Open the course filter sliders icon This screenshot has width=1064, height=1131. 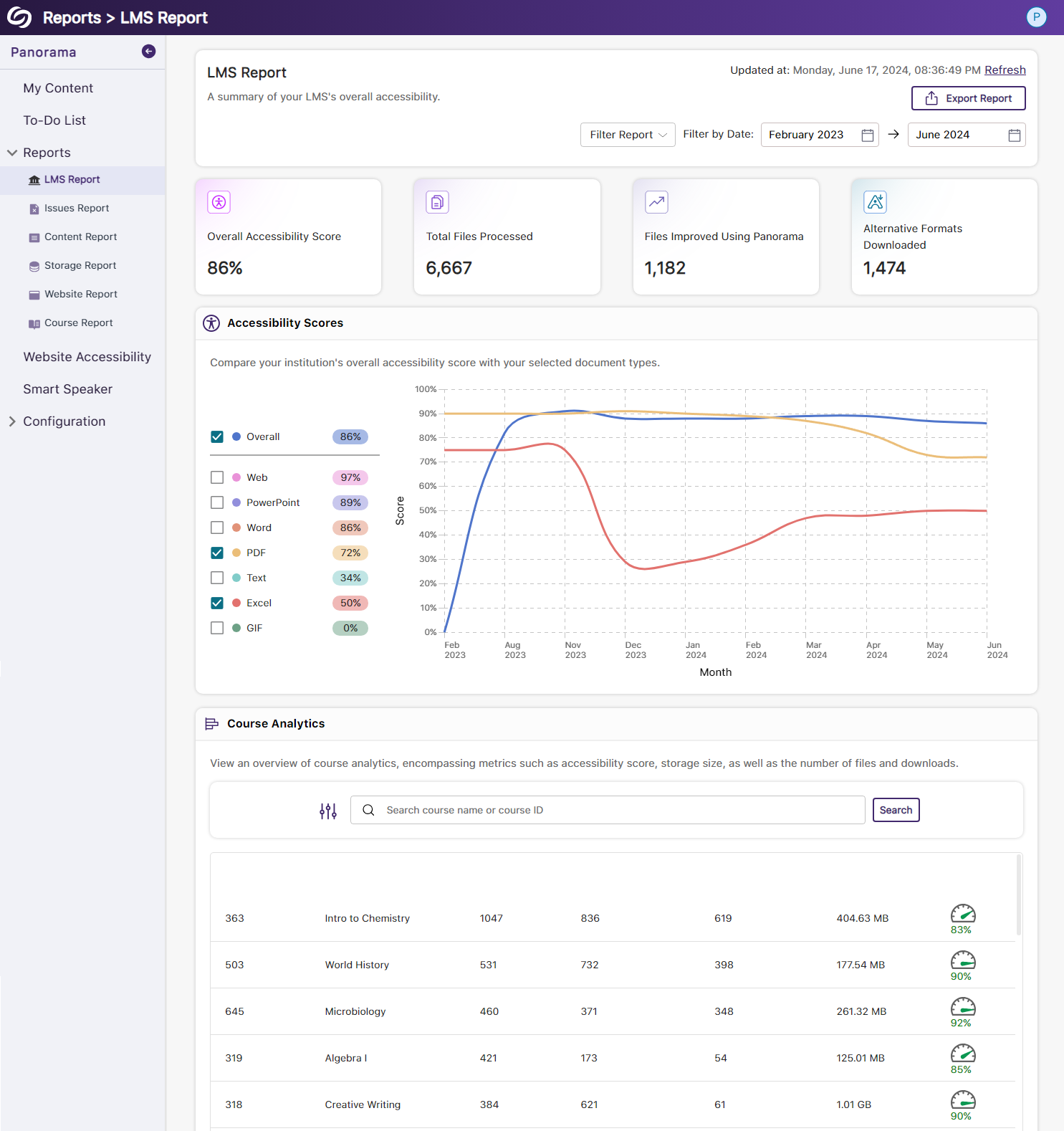(x=328, y=811)
